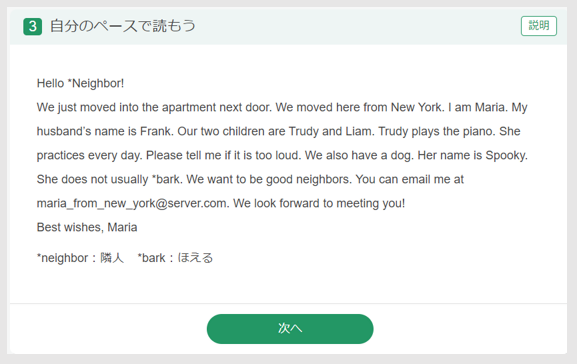Click the phrase apartment next door

coord(216,107)
